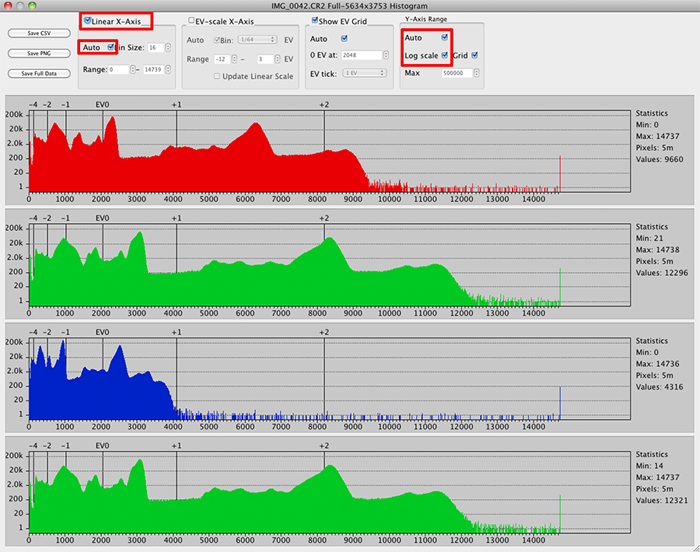This screenshot has height=552, width=700.
Task: Click the linear Range maximum field 14739
Action: coord(153,70)
